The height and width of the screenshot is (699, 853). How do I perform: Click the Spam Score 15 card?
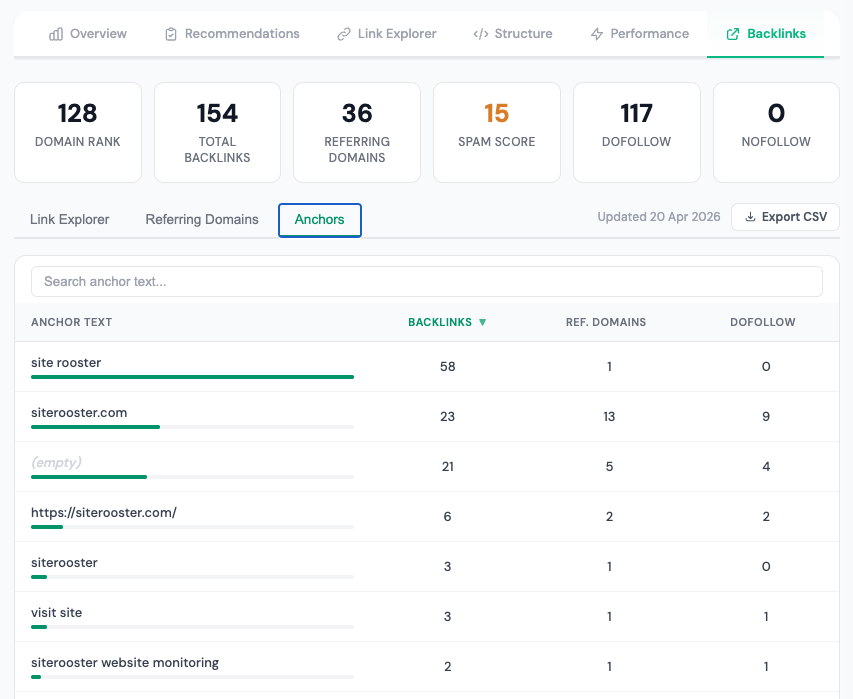pyautogui.click(x=497, y=132)
